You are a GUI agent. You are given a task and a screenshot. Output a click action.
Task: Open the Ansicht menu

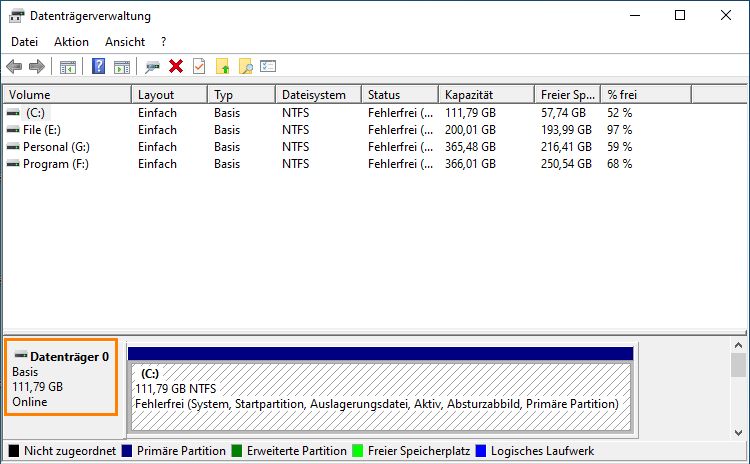tap(125, 42)
